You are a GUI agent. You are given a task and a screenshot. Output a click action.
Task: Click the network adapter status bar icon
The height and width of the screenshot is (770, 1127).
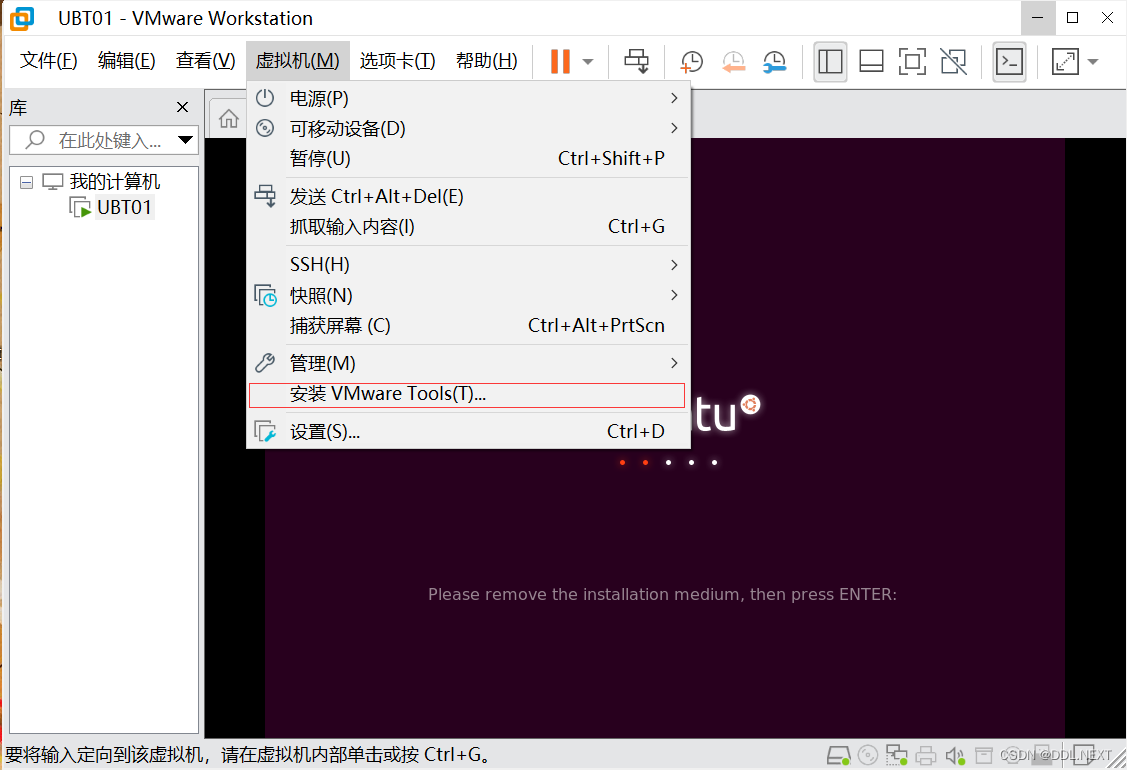click(896, 755)
